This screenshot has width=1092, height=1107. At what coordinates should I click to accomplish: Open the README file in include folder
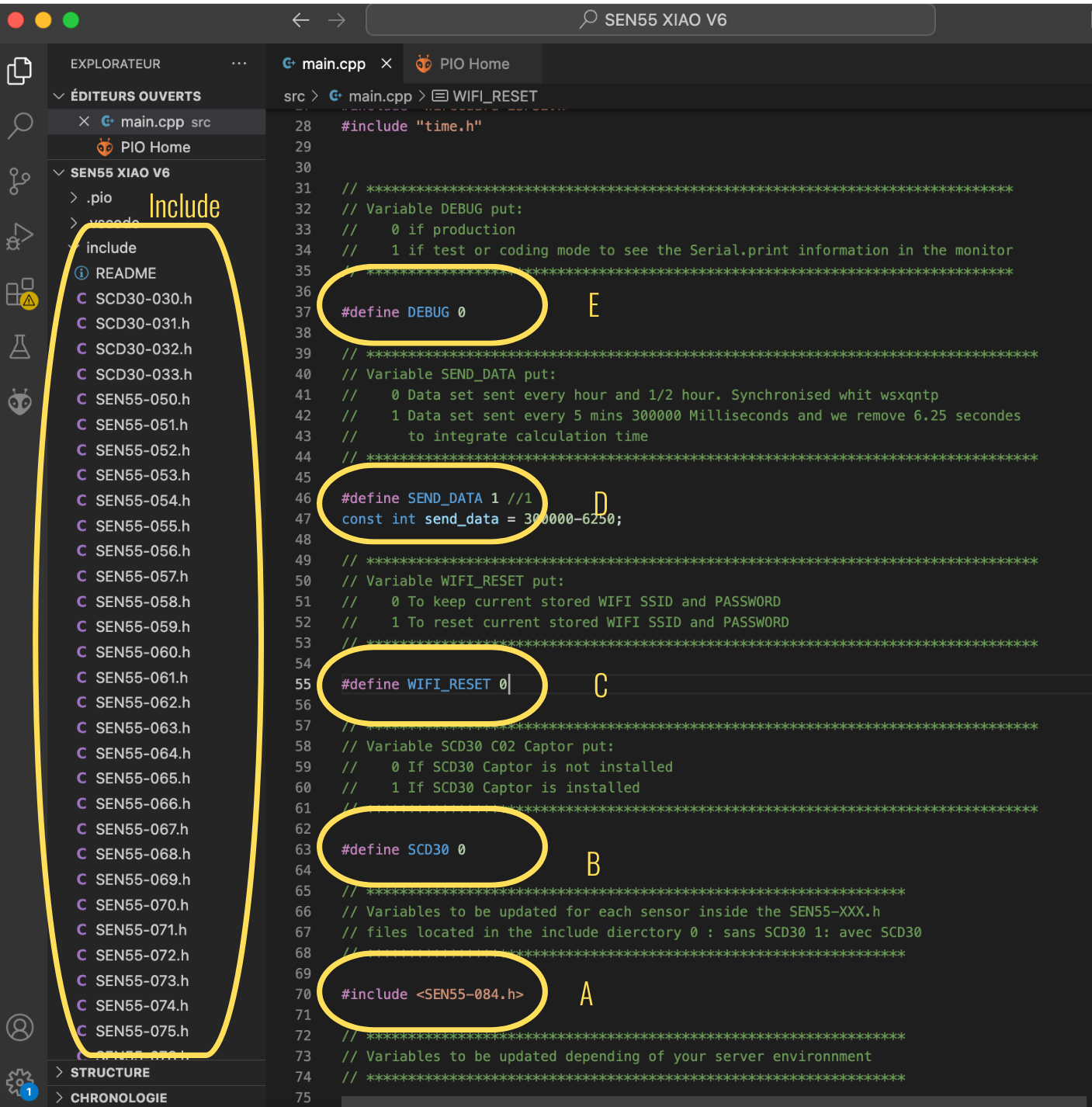pos(125,273)
